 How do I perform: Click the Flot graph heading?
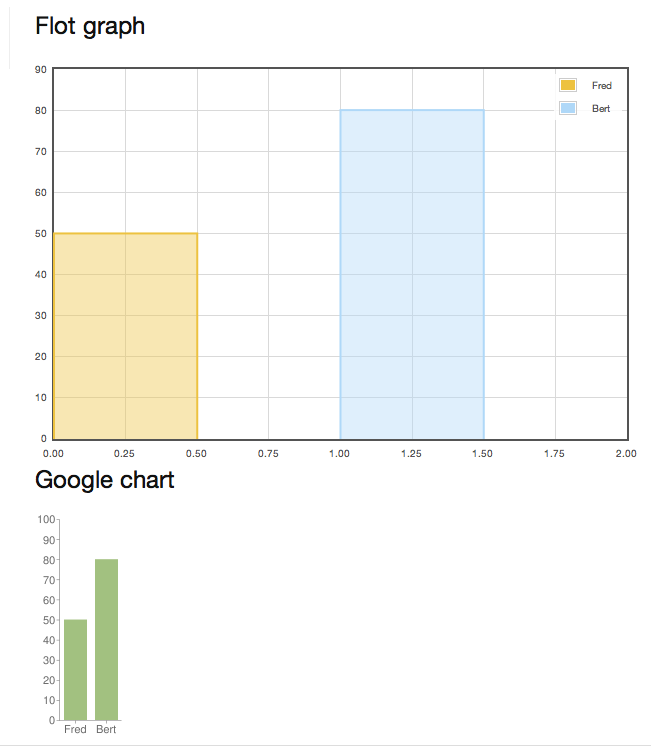(90, 26)
